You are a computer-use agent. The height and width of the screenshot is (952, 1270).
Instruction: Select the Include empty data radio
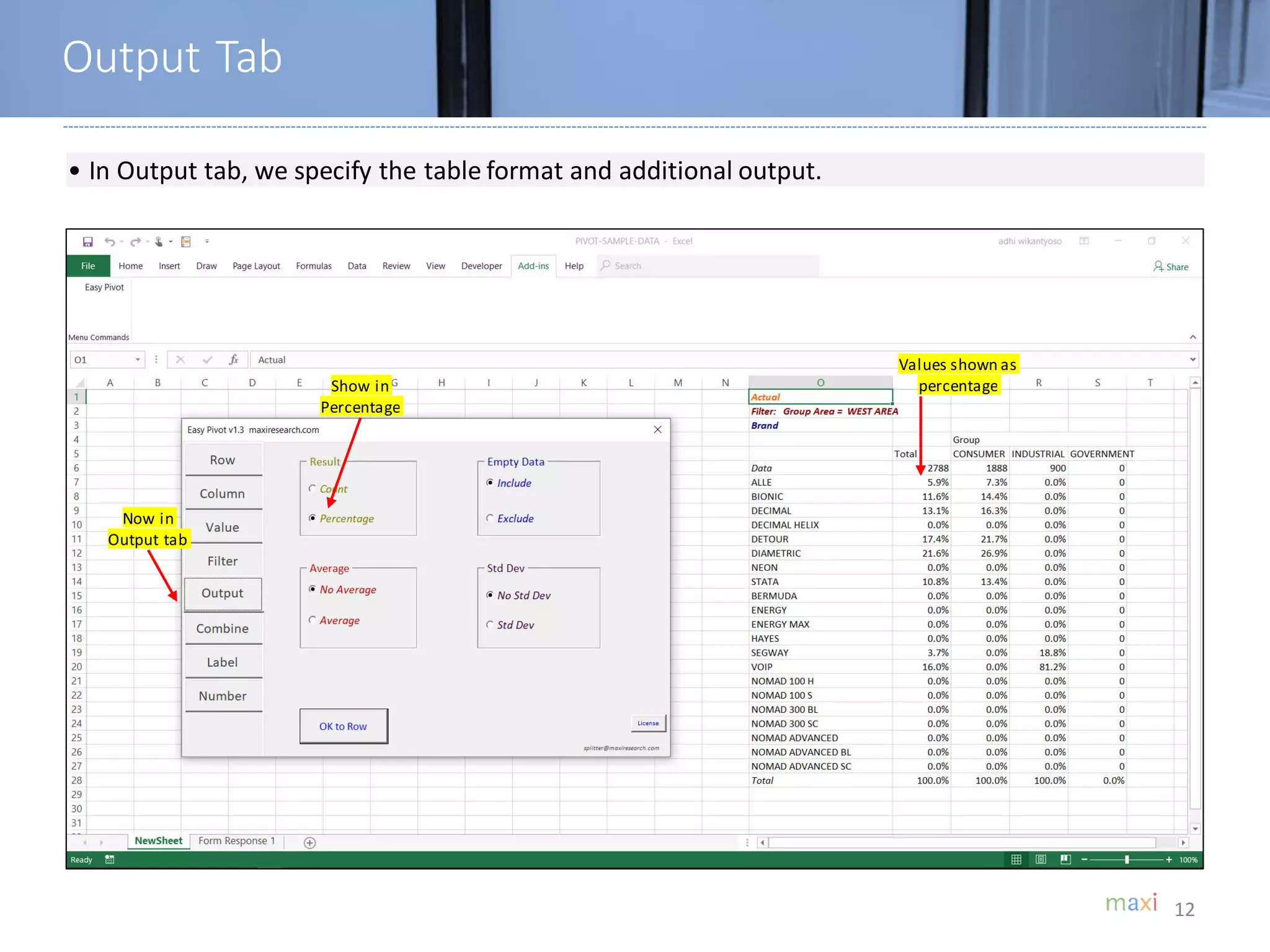coord(490,483)
